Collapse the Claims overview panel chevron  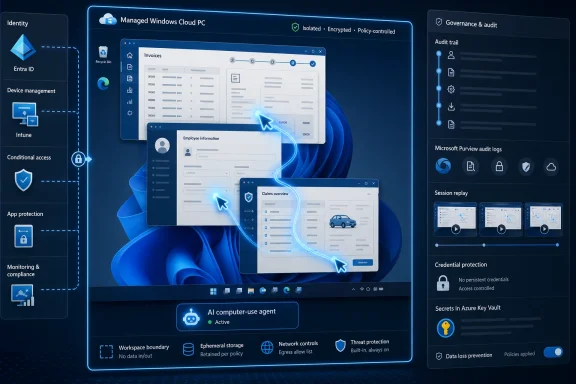tap(368, 194)
